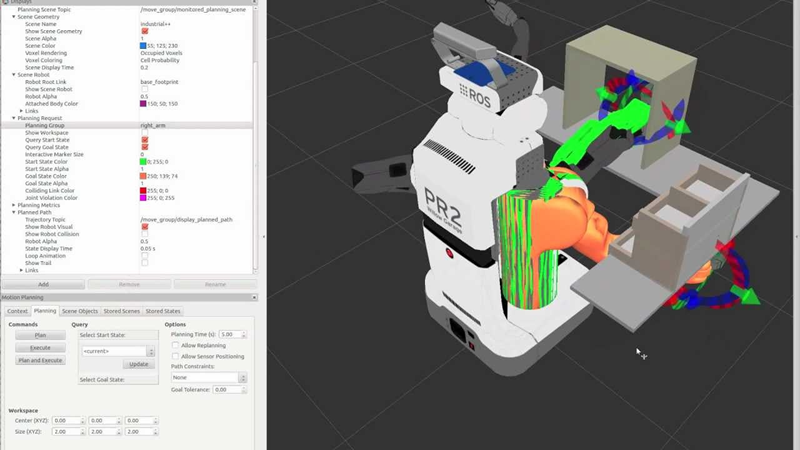Collapse the Planning Request node

pyautogui.click(x=14, y=118)
